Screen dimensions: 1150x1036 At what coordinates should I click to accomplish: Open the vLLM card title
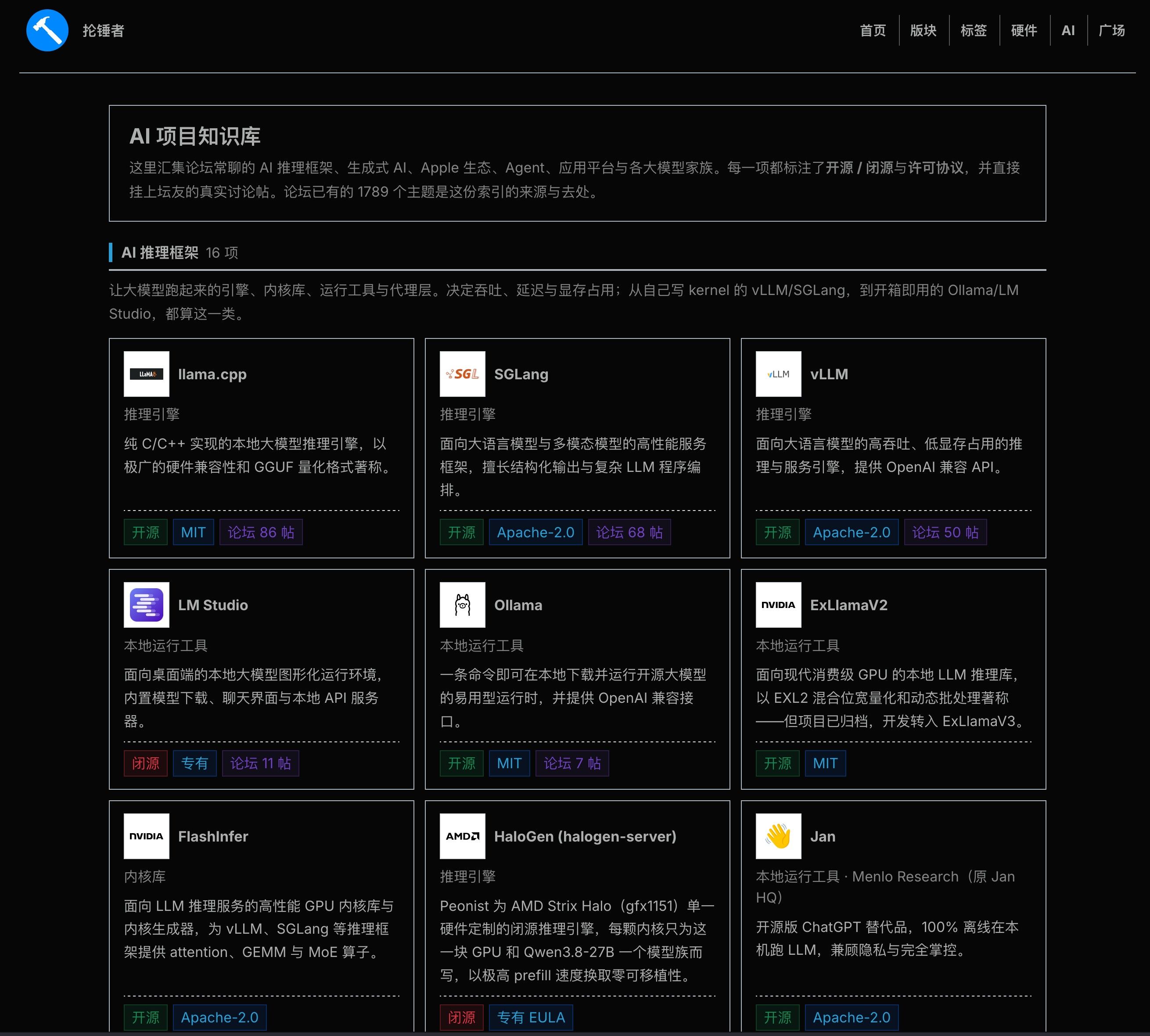point(829,374)
